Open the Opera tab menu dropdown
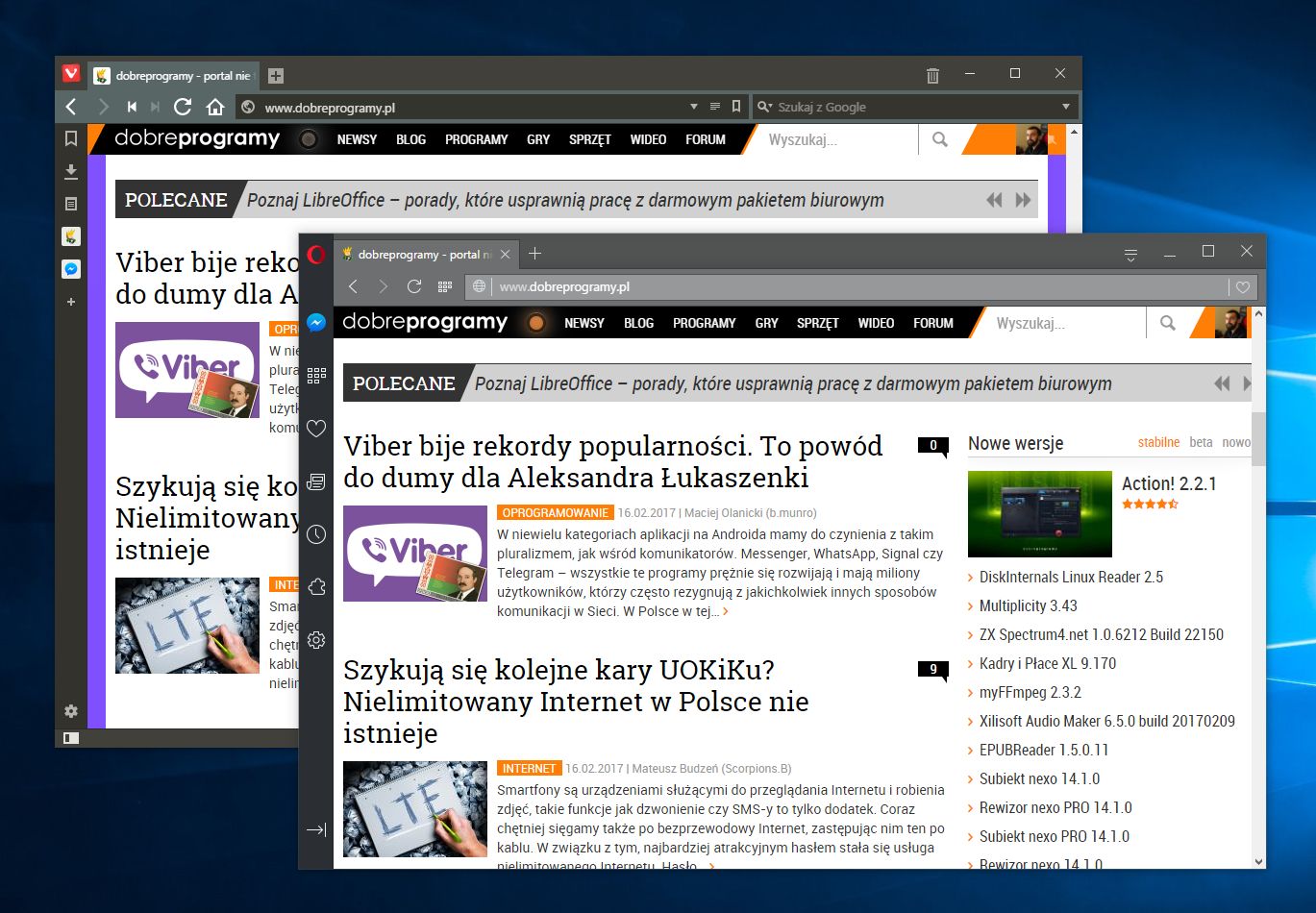This screenshot has width=1316, height=913. 1130,255
